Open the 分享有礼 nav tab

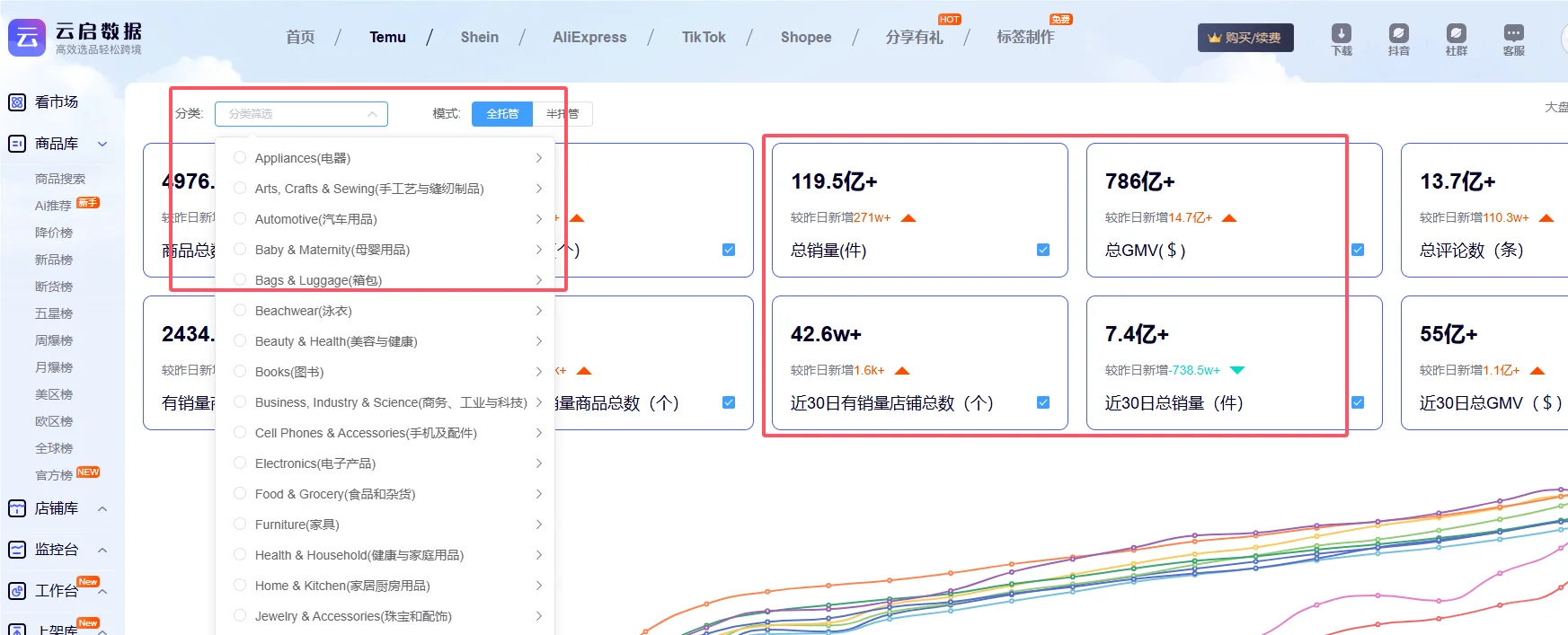[914, 37]
